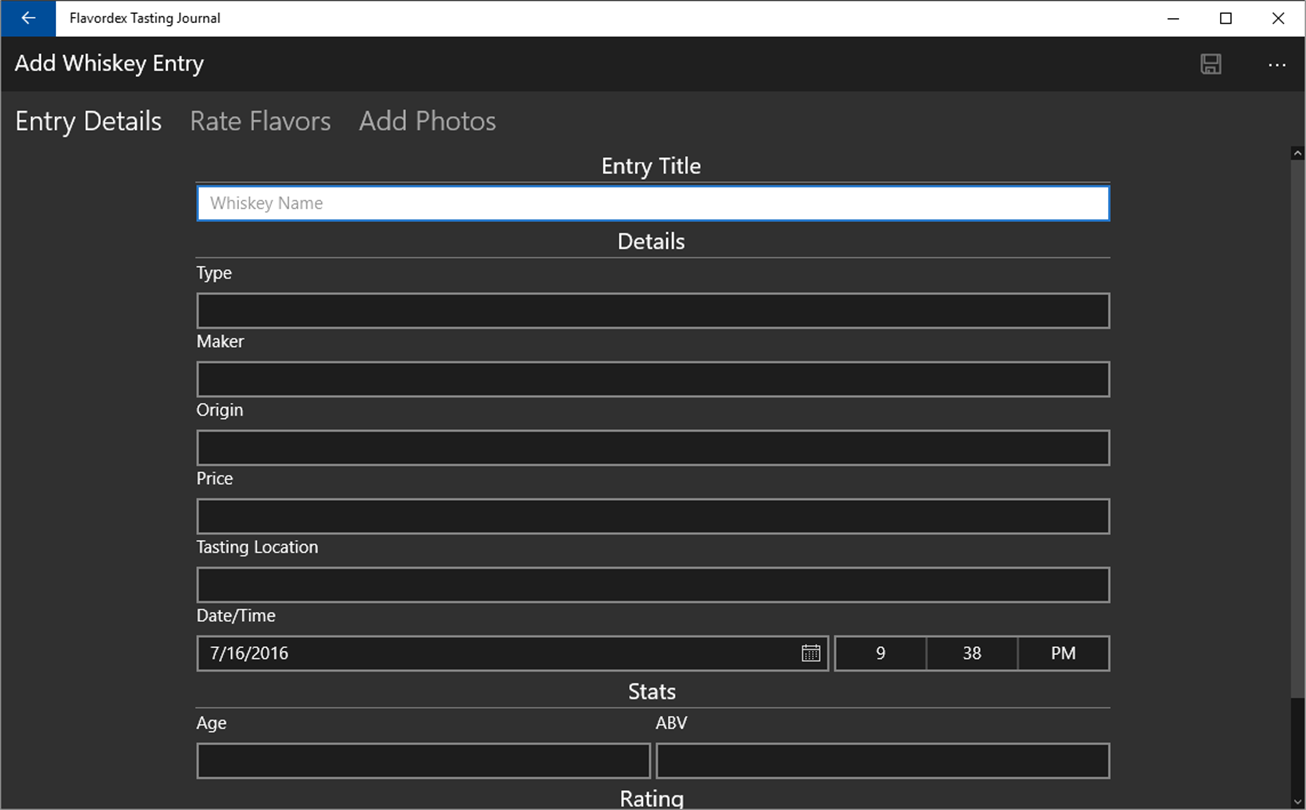Viewport: 1306px width, 810px height.
Task: Click the vertical scrollbar thumb
Action: 1298,430
